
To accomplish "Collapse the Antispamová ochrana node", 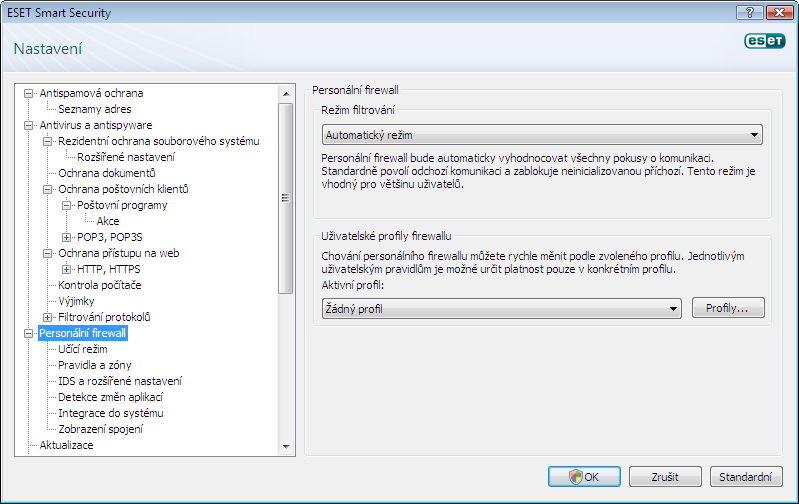I will 29,93.
